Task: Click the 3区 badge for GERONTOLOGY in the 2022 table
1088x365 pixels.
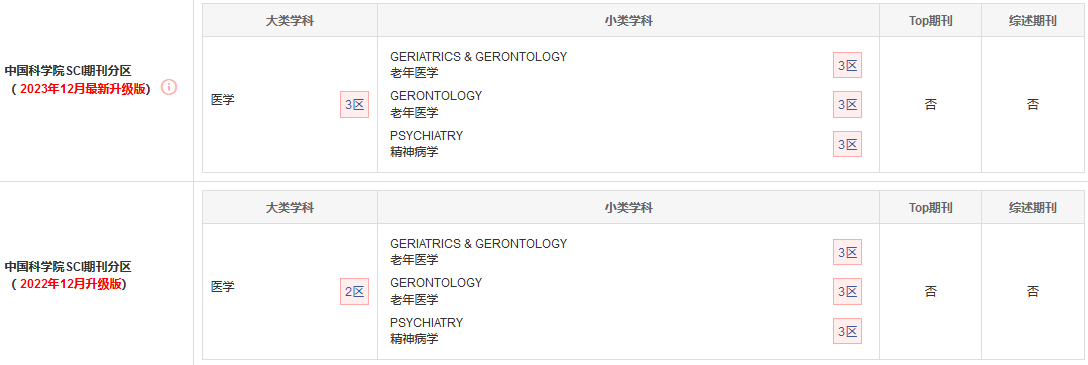Action: tap(847, 291)
